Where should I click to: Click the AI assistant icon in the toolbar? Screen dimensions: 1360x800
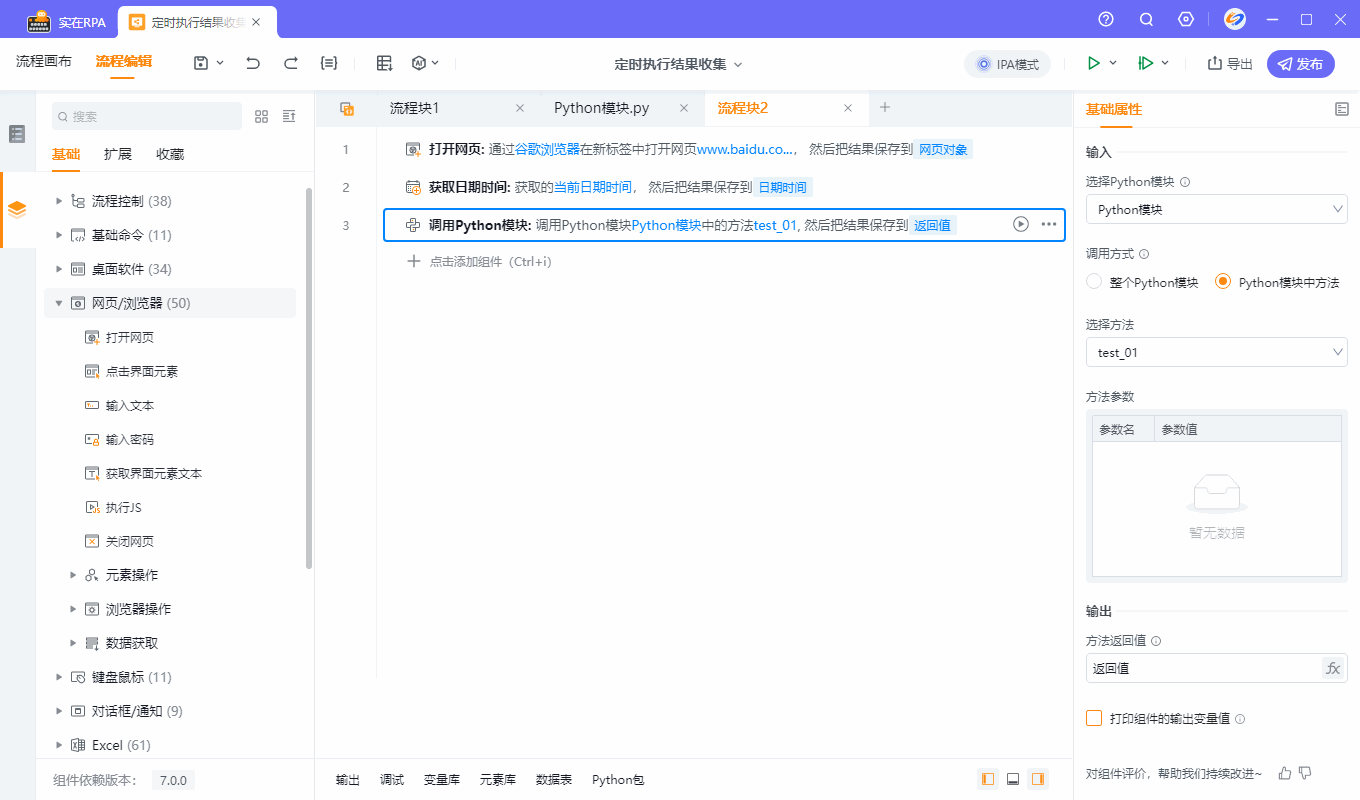[419, 62]
